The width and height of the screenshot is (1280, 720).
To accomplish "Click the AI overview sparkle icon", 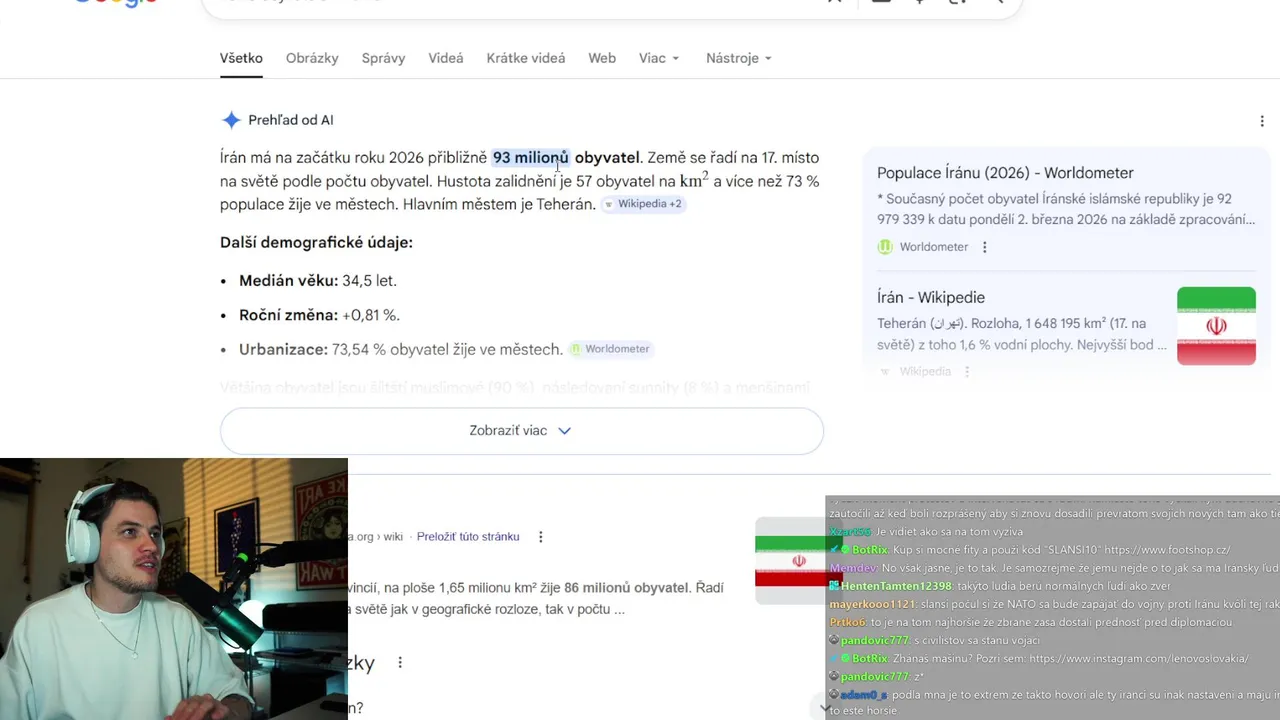I will pyautogui.click(x=231, y=120).
